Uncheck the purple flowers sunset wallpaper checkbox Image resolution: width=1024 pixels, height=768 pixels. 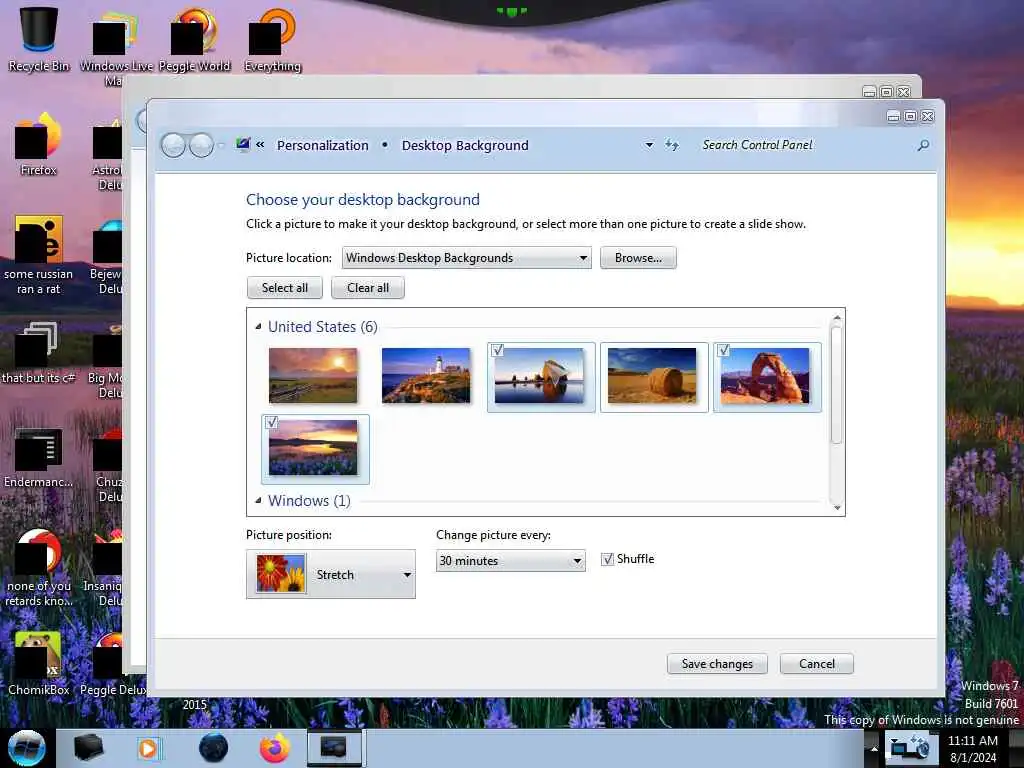click(x=272, y=422)
